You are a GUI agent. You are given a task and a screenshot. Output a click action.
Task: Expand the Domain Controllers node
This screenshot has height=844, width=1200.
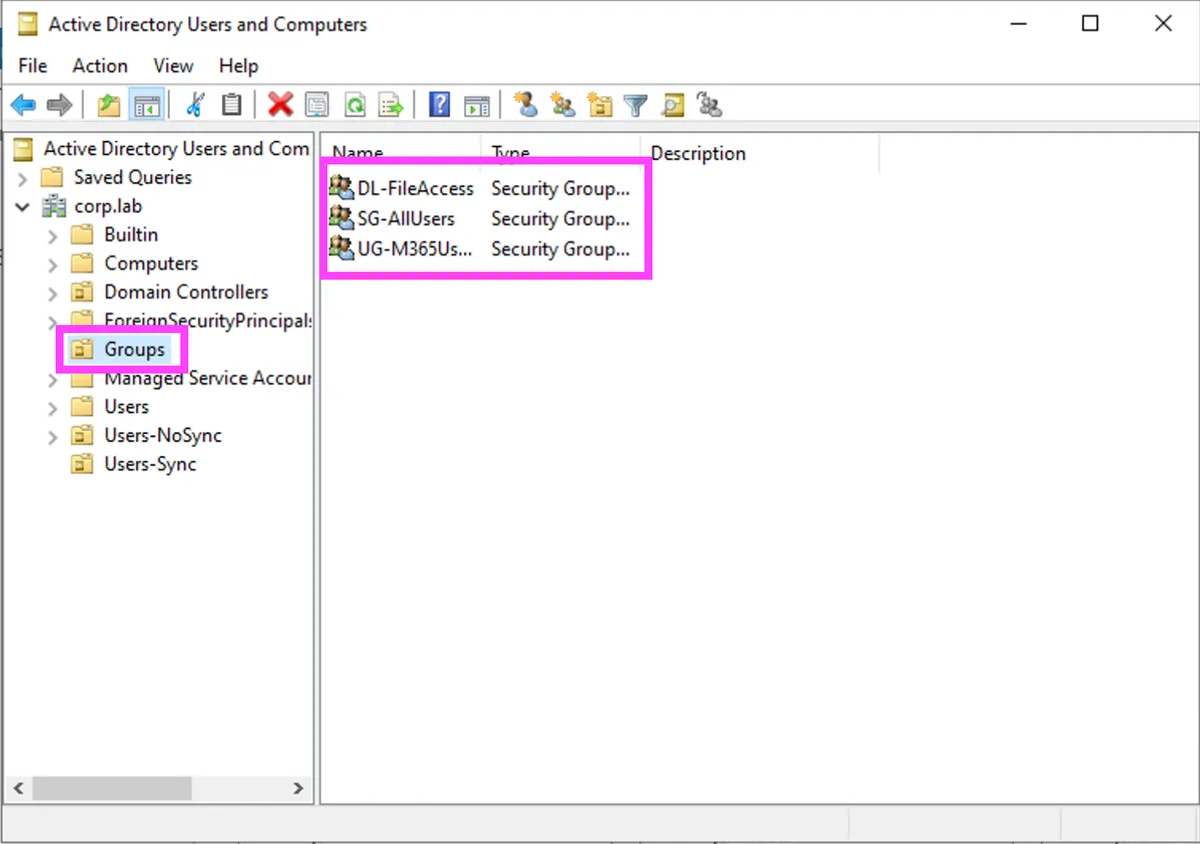pyautogui.click(x=53, y=293)
